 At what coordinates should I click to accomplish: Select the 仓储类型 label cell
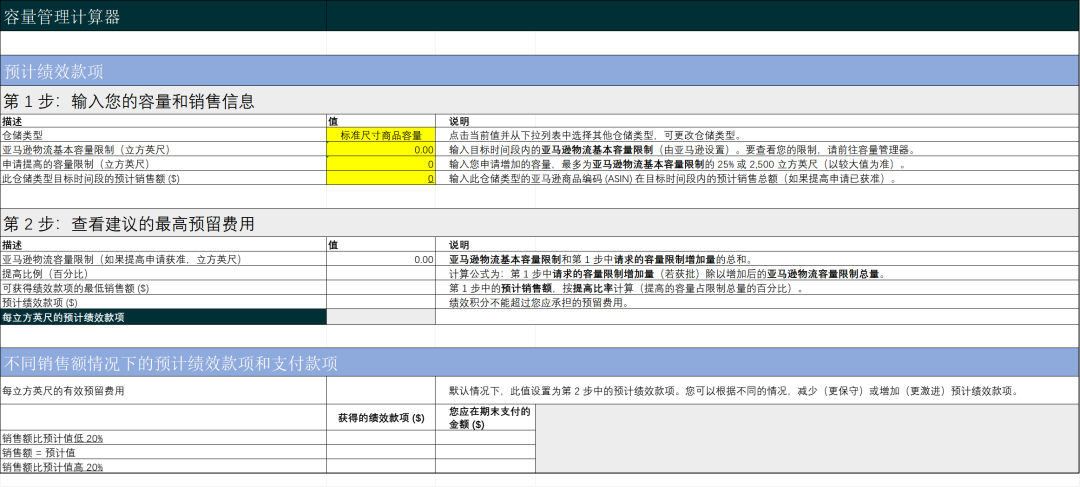[x=163, y=136]
